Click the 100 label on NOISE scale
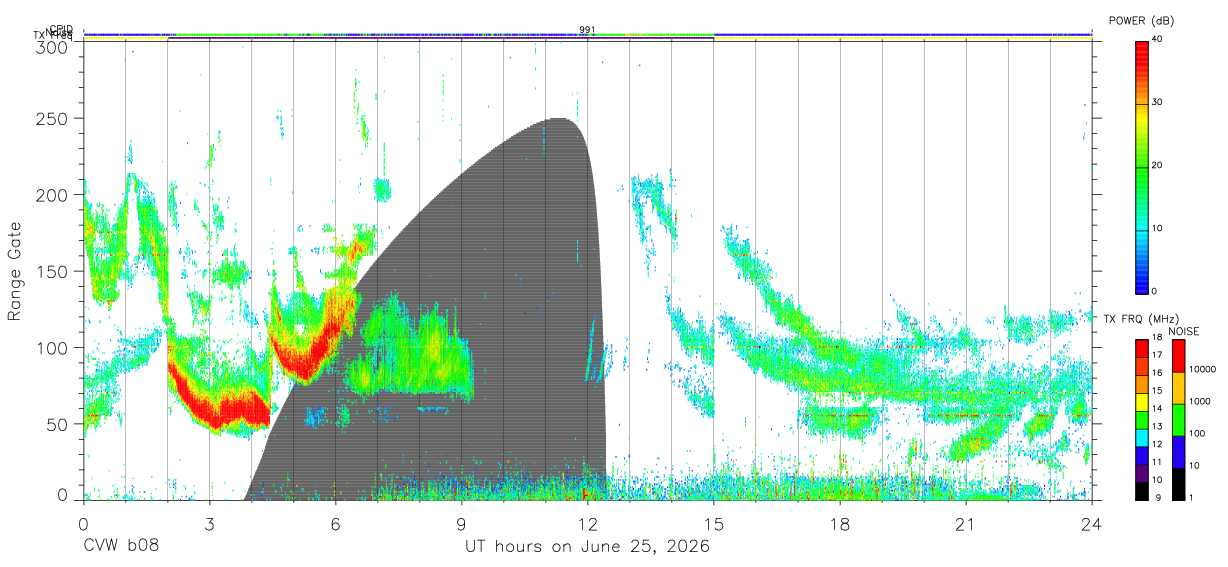The width and height of the screenshot is (1228, 567). [1198, 433]
